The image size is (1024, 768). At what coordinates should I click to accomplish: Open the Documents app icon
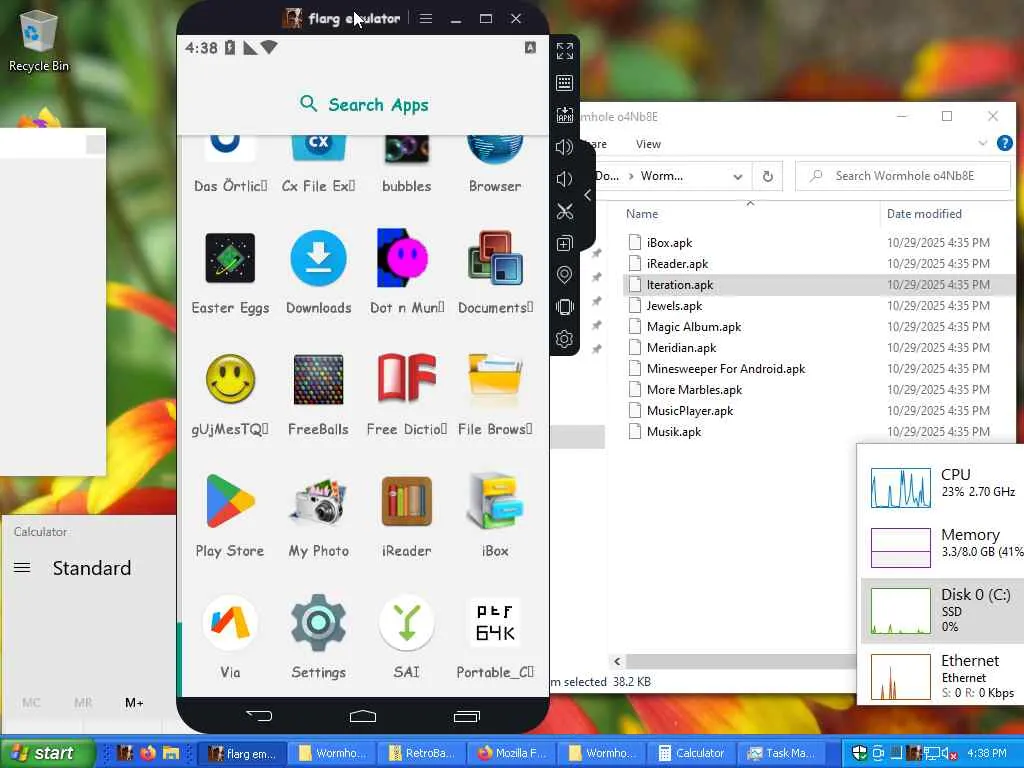point(495,259)
